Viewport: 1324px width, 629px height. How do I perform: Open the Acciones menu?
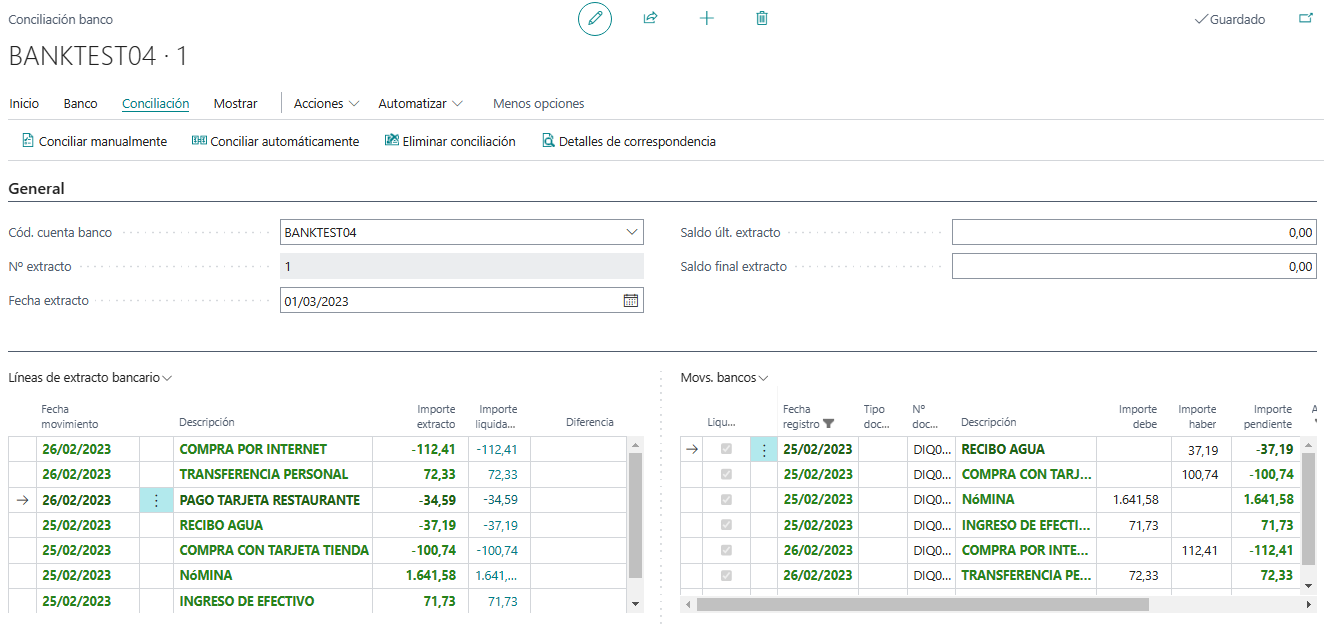click(326, 104)
